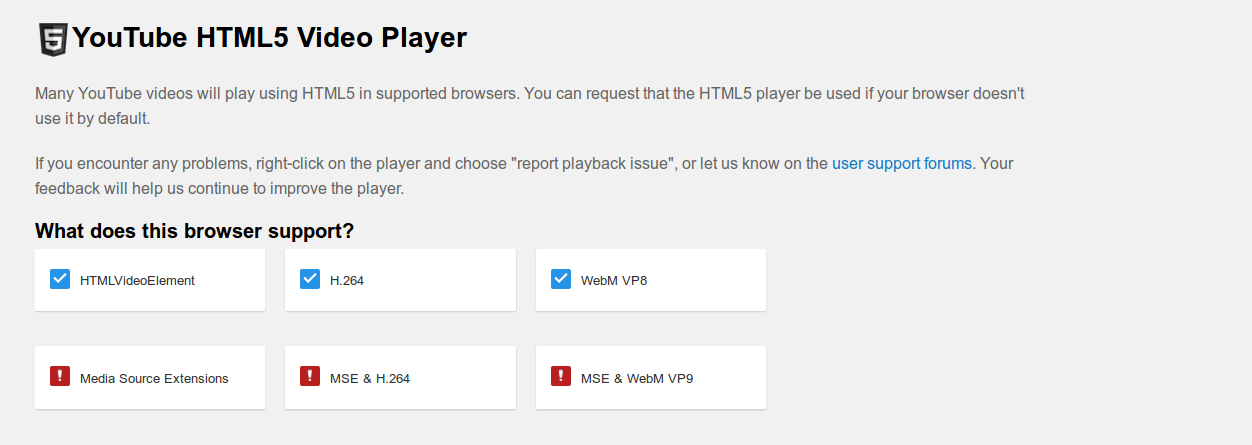Click the paragraph beginning "Many YouTube videos"
The width and height of the screenshot is (1252, 445).
tap(529, 94)
